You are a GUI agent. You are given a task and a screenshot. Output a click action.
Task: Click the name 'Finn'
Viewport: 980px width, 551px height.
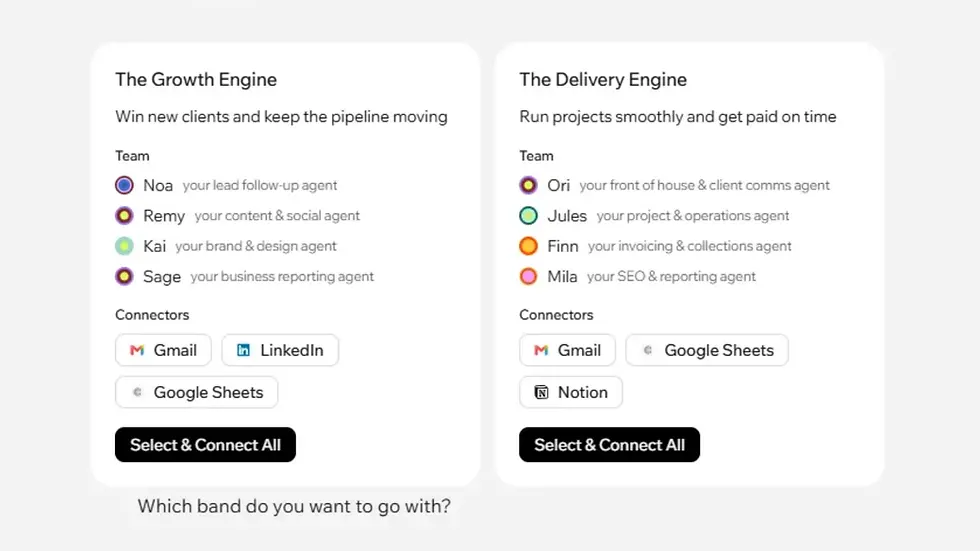pyautogui.click(x=562, y=246)
